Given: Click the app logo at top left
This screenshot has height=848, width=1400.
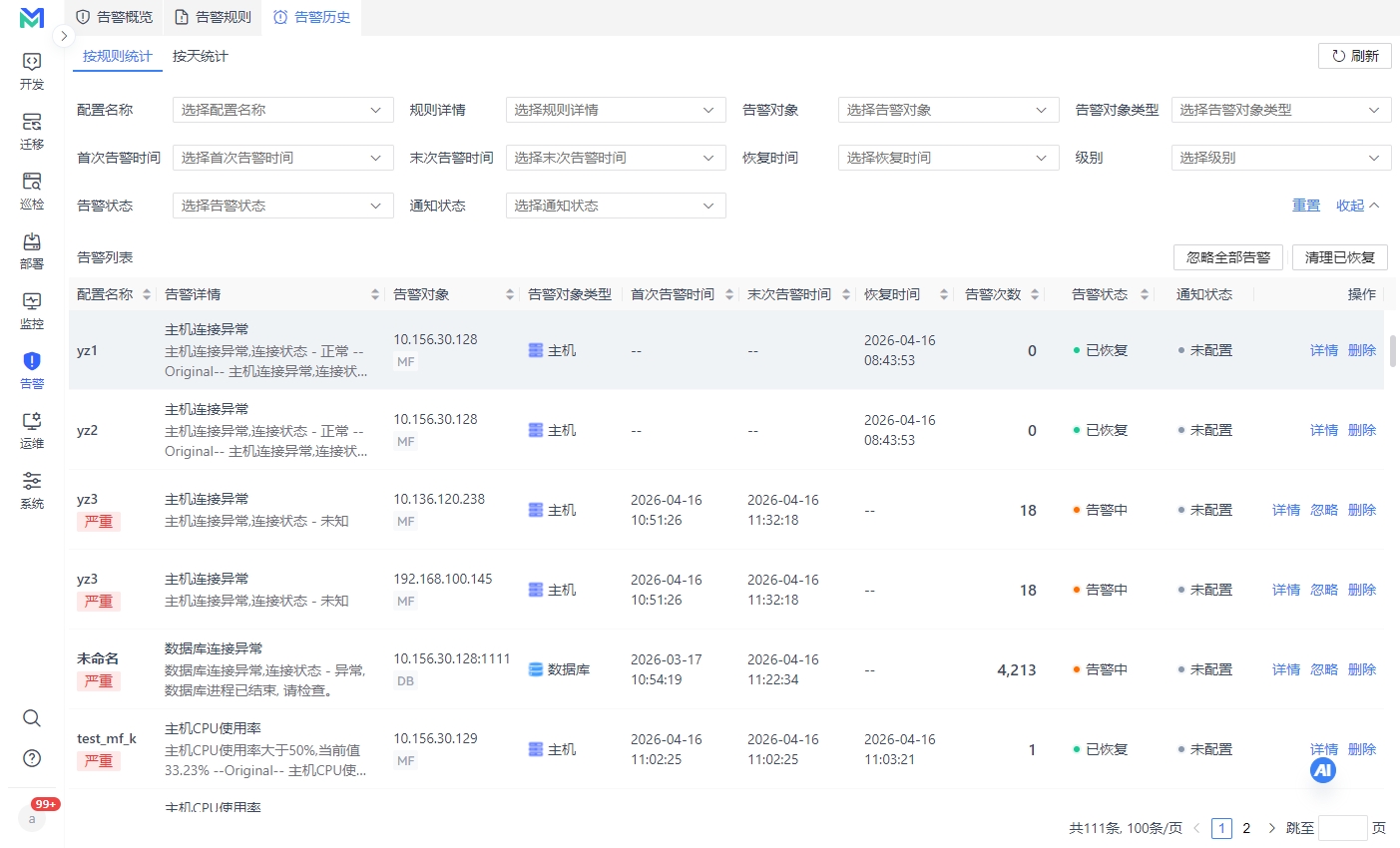Looking at the screenshot, I should [32, 17].
